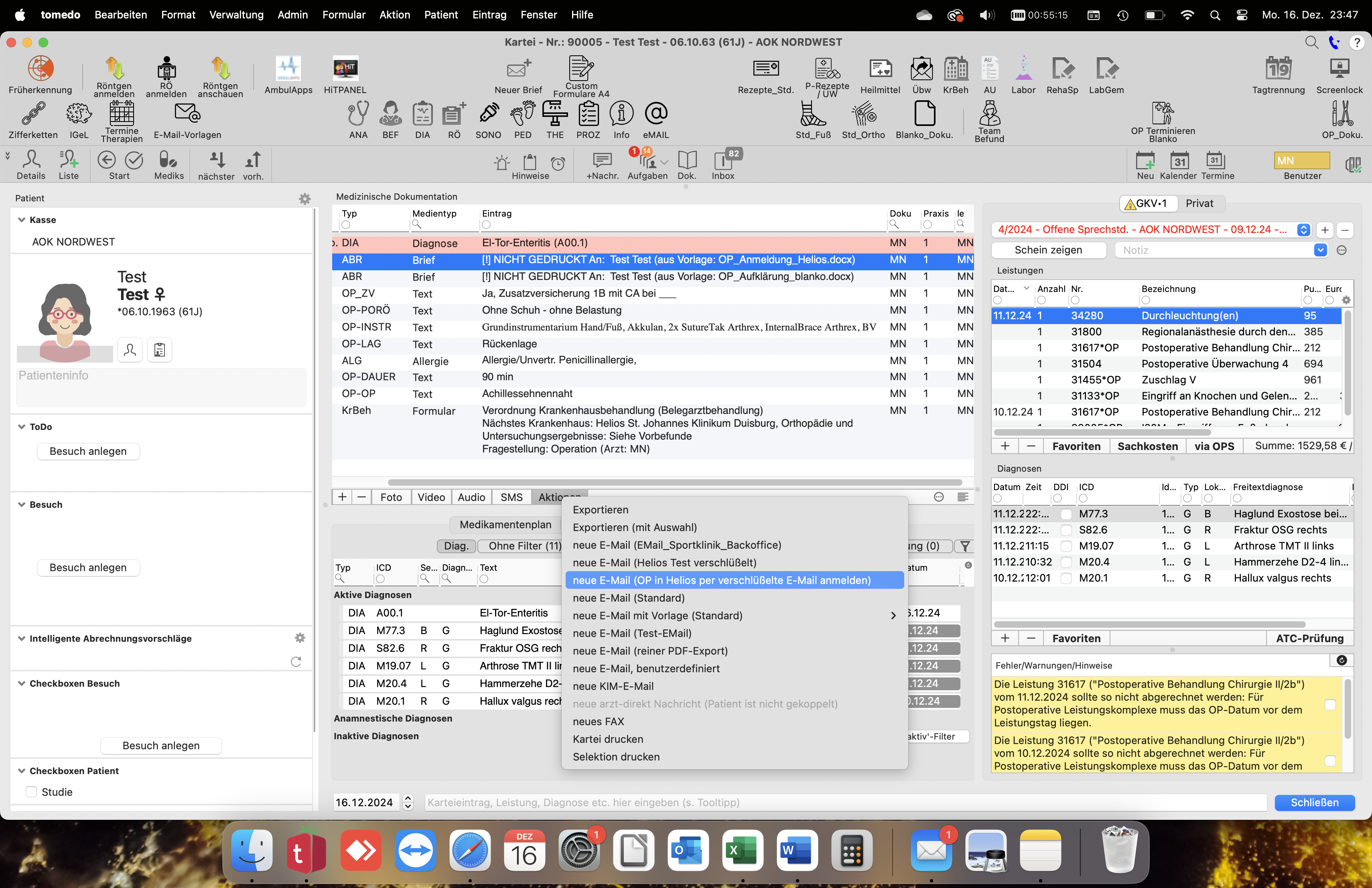Click Schein zeigen button
This screenshot has width=1372, height=888.
pos(1048,250)
